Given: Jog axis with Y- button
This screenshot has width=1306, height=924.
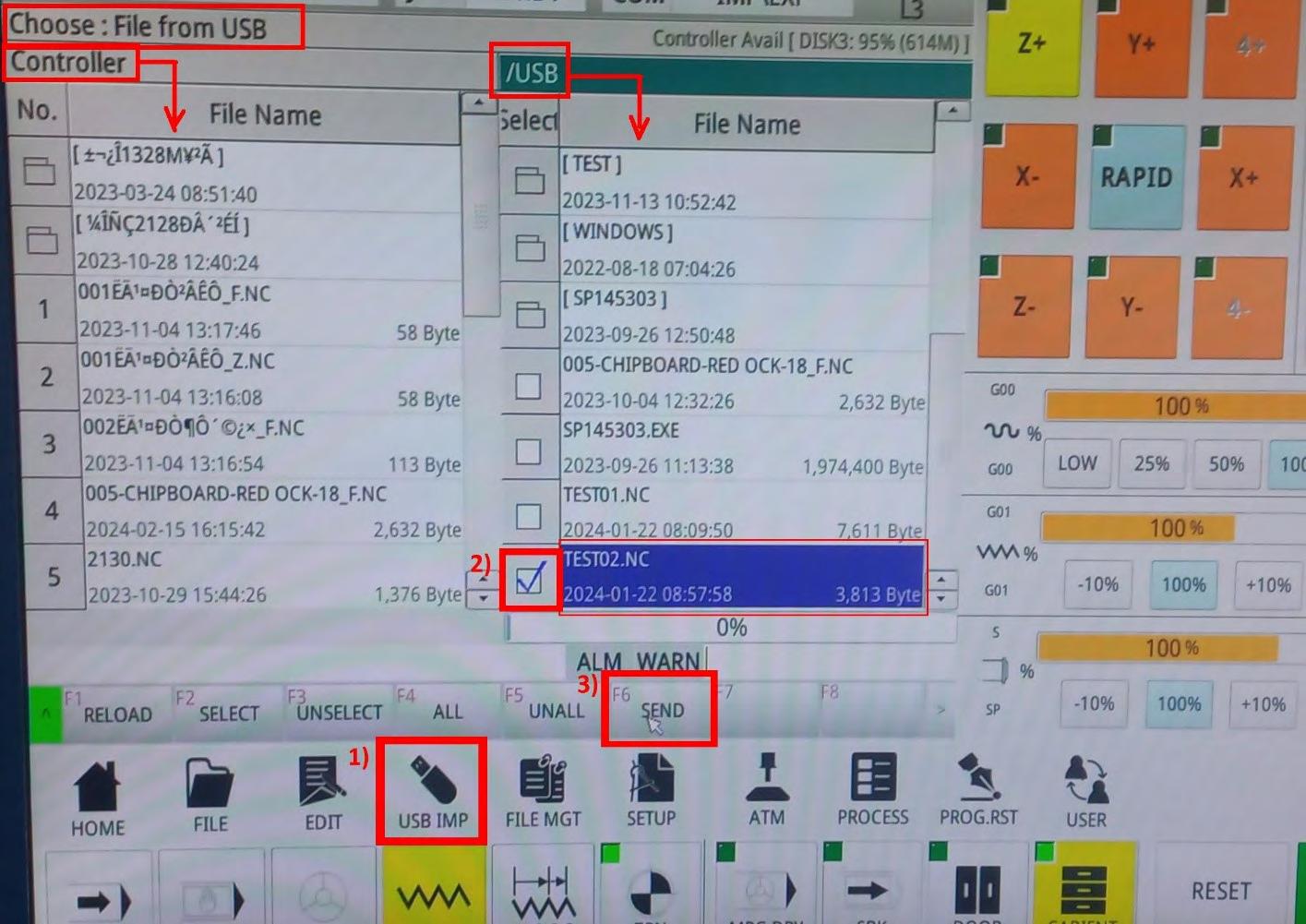Looking at the screenshot, I should point(1132,307).
